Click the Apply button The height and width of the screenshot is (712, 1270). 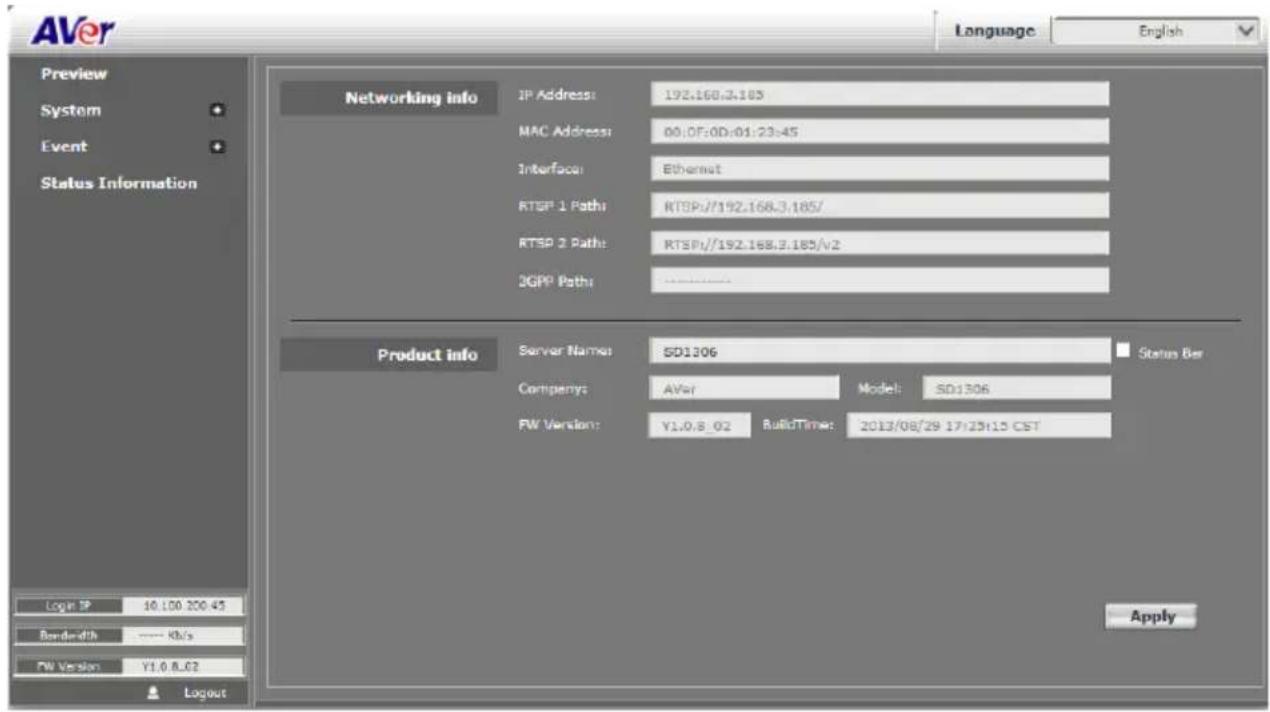click(x=1152, y=617)
